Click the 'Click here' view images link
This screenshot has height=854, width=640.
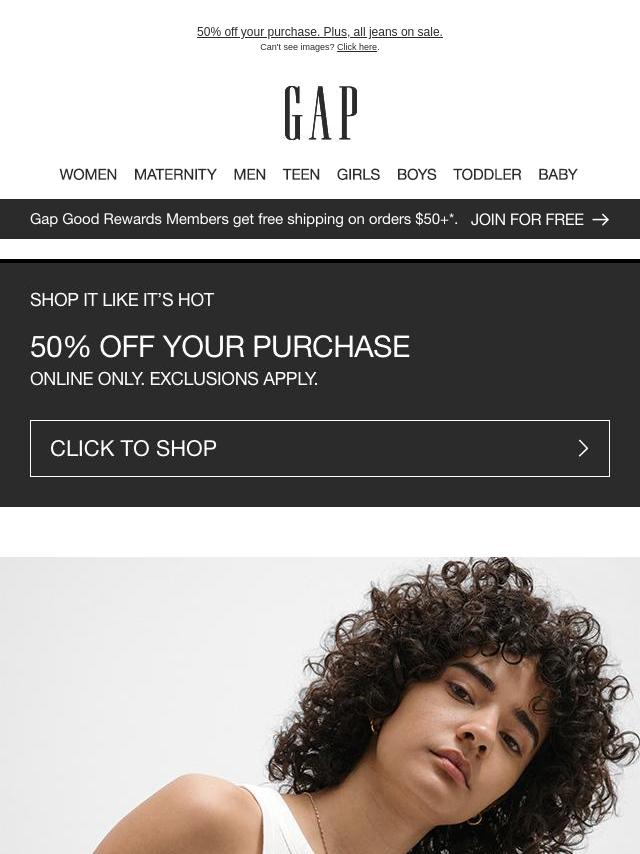coord(357,47)
